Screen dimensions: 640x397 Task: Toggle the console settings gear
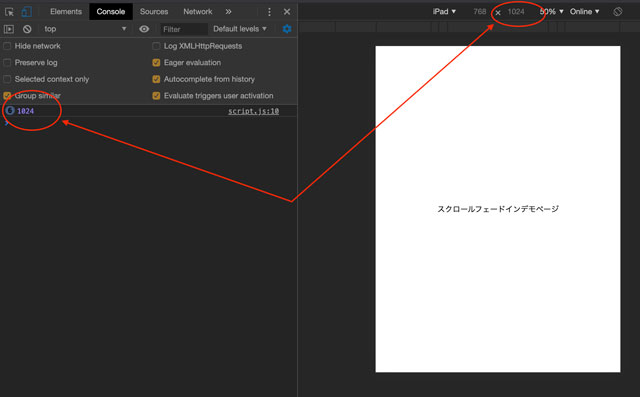pos(287,29)
